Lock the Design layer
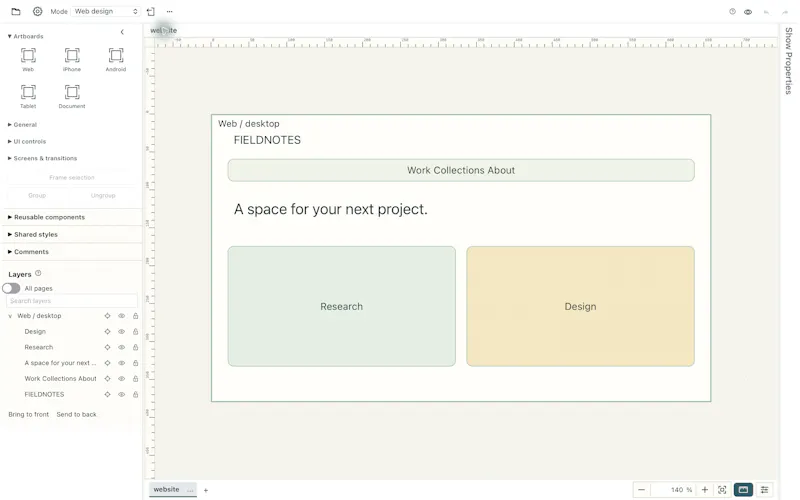Viewport: 800px width, 500px height. [x=136, y=332]
